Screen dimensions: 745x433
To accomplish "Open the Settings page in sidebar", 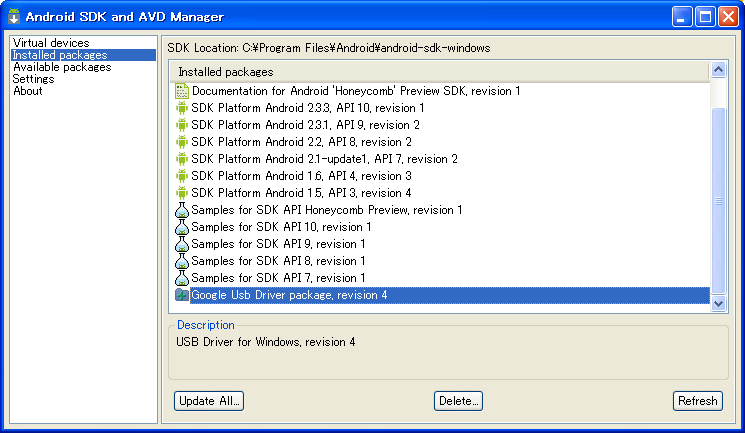I will point(33,79).
